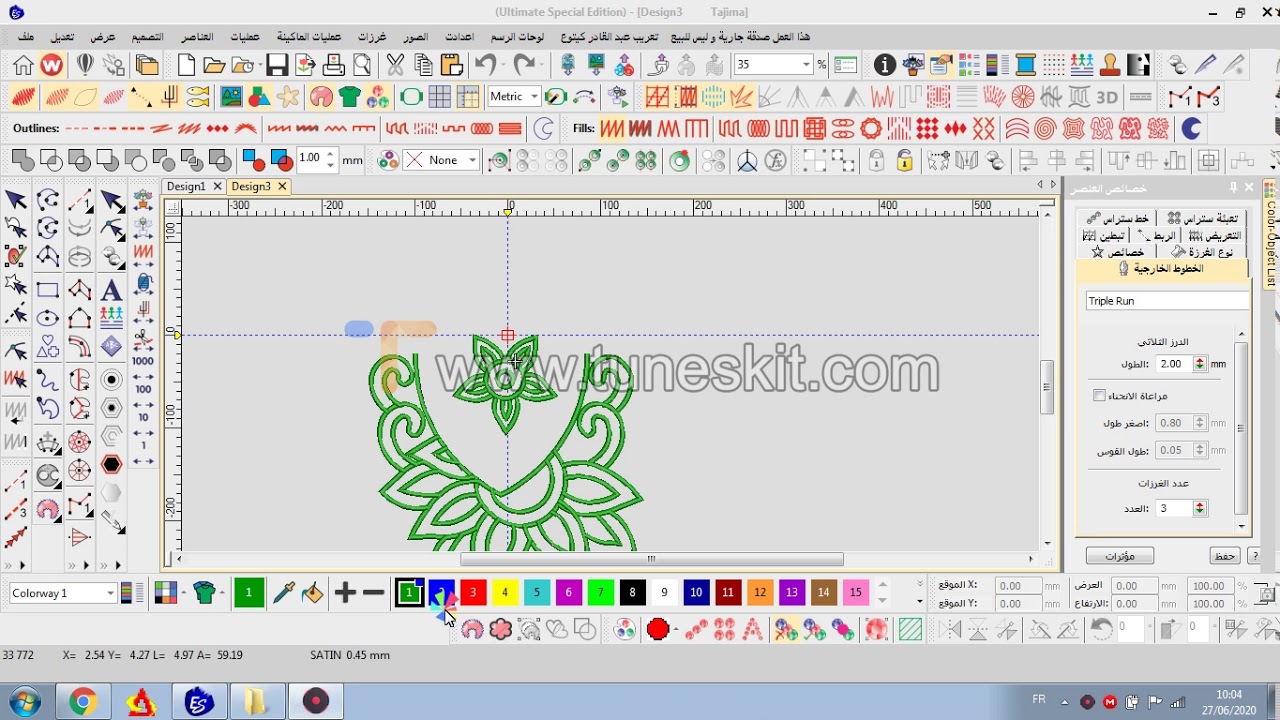
Task: Pick pink color swatch 15
Action: 855,593
